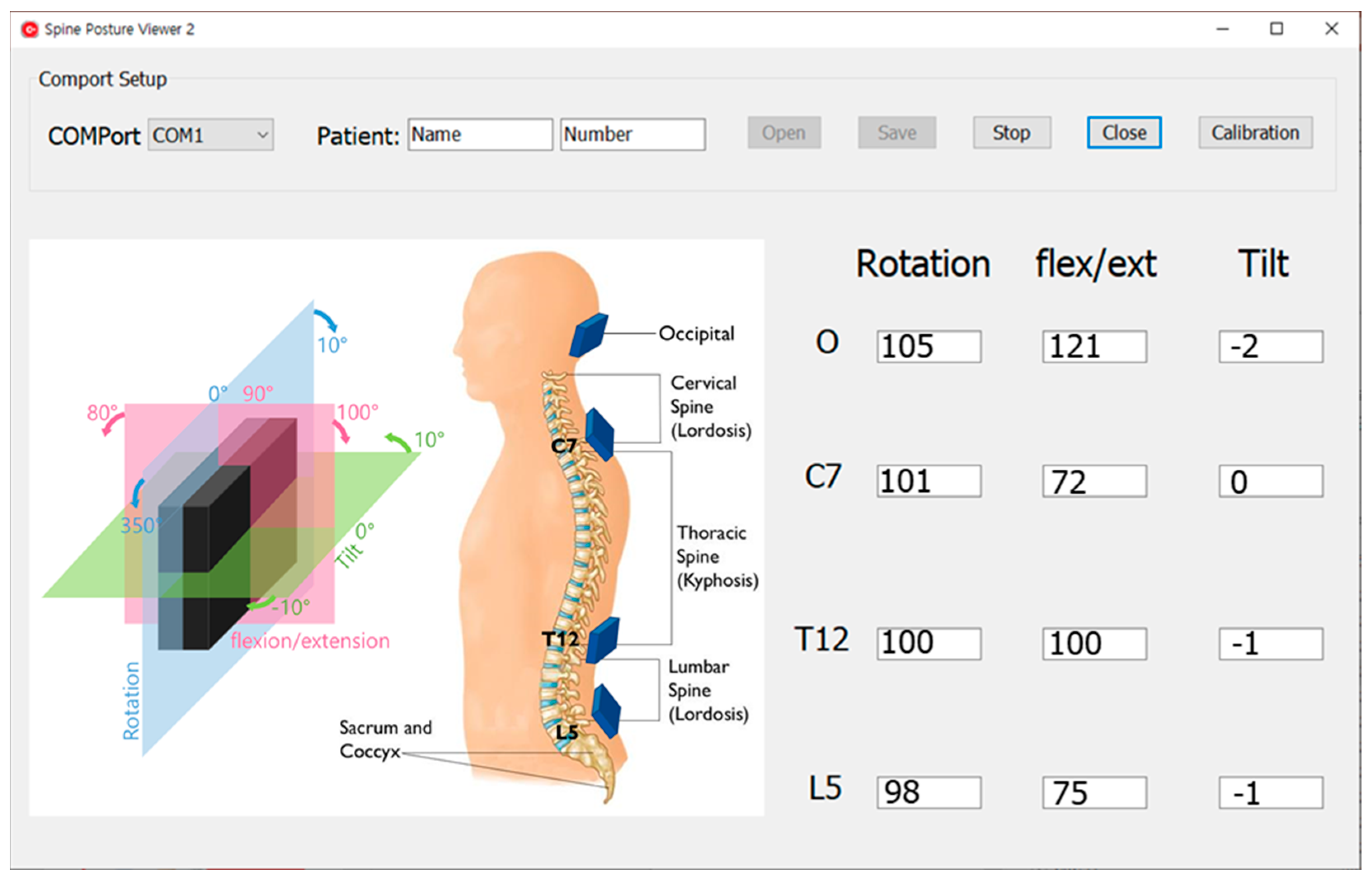The image size is (1372, 882).
Task: Click the patient Number input field
Action: click(x=632, y=134)
